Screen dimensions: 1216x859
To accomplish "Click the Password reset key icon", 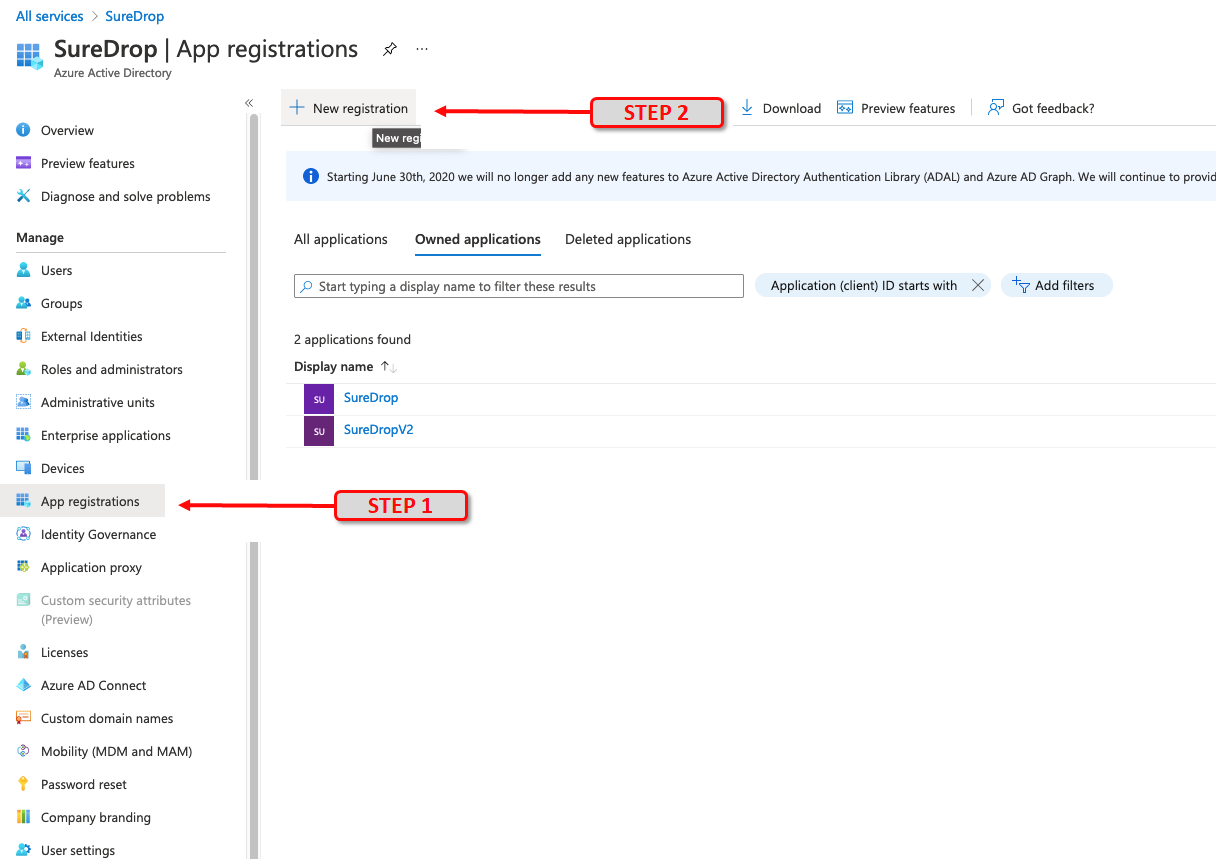I will pyautogui.click(x=24, y=784).
